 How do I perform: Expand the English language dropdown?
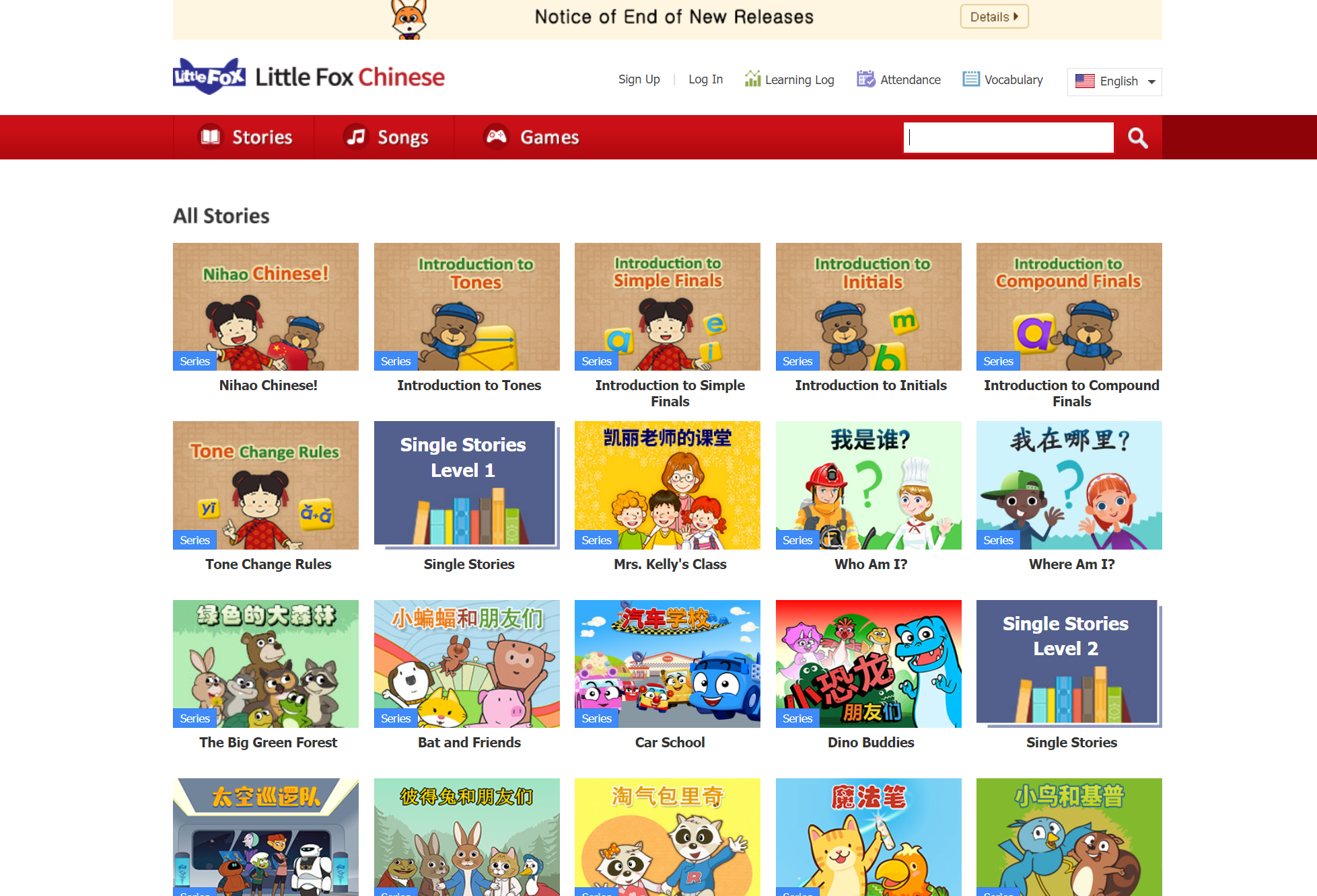pos(1114,81)
